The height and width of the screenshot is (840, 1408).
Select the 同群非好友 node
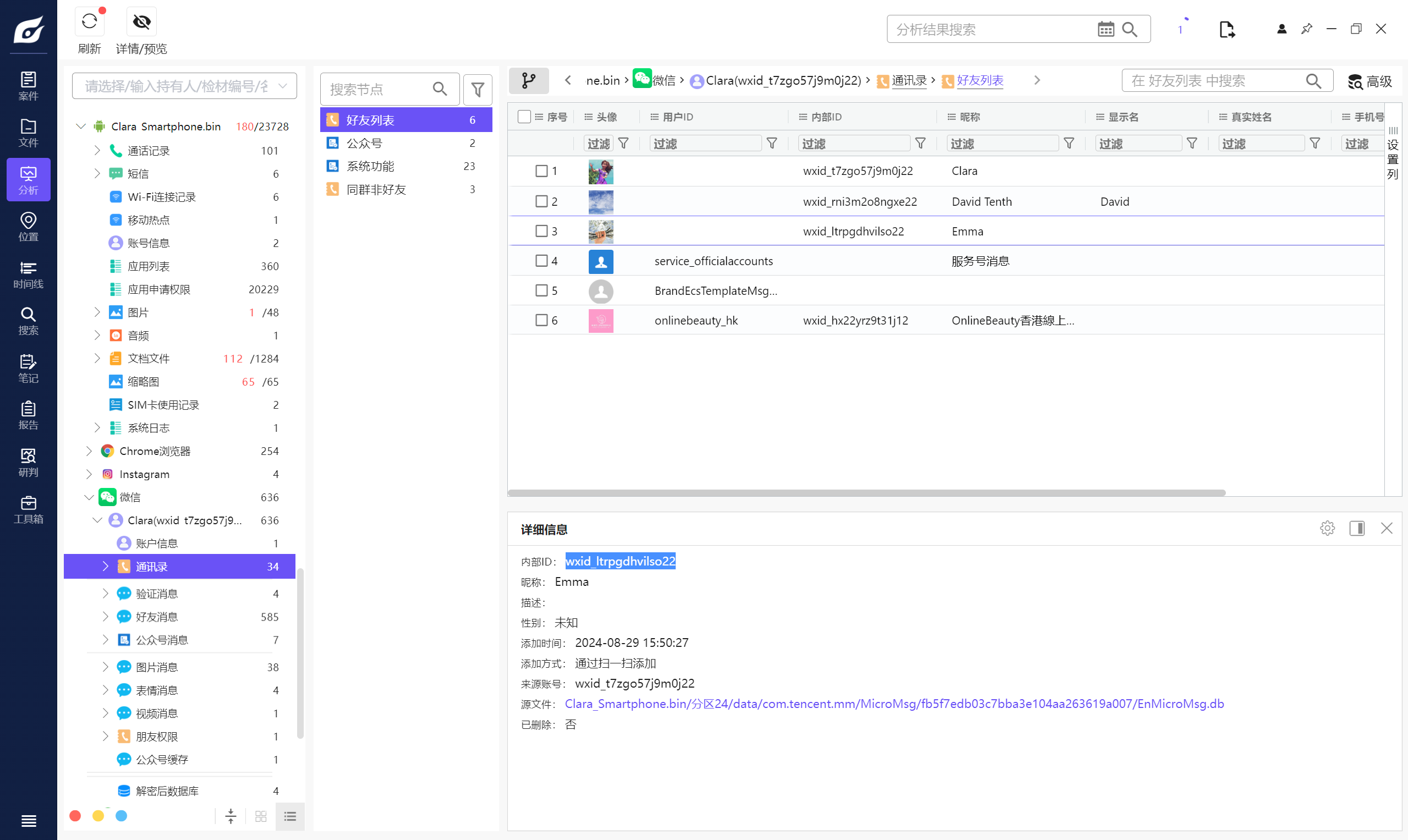tap(376, 189)
